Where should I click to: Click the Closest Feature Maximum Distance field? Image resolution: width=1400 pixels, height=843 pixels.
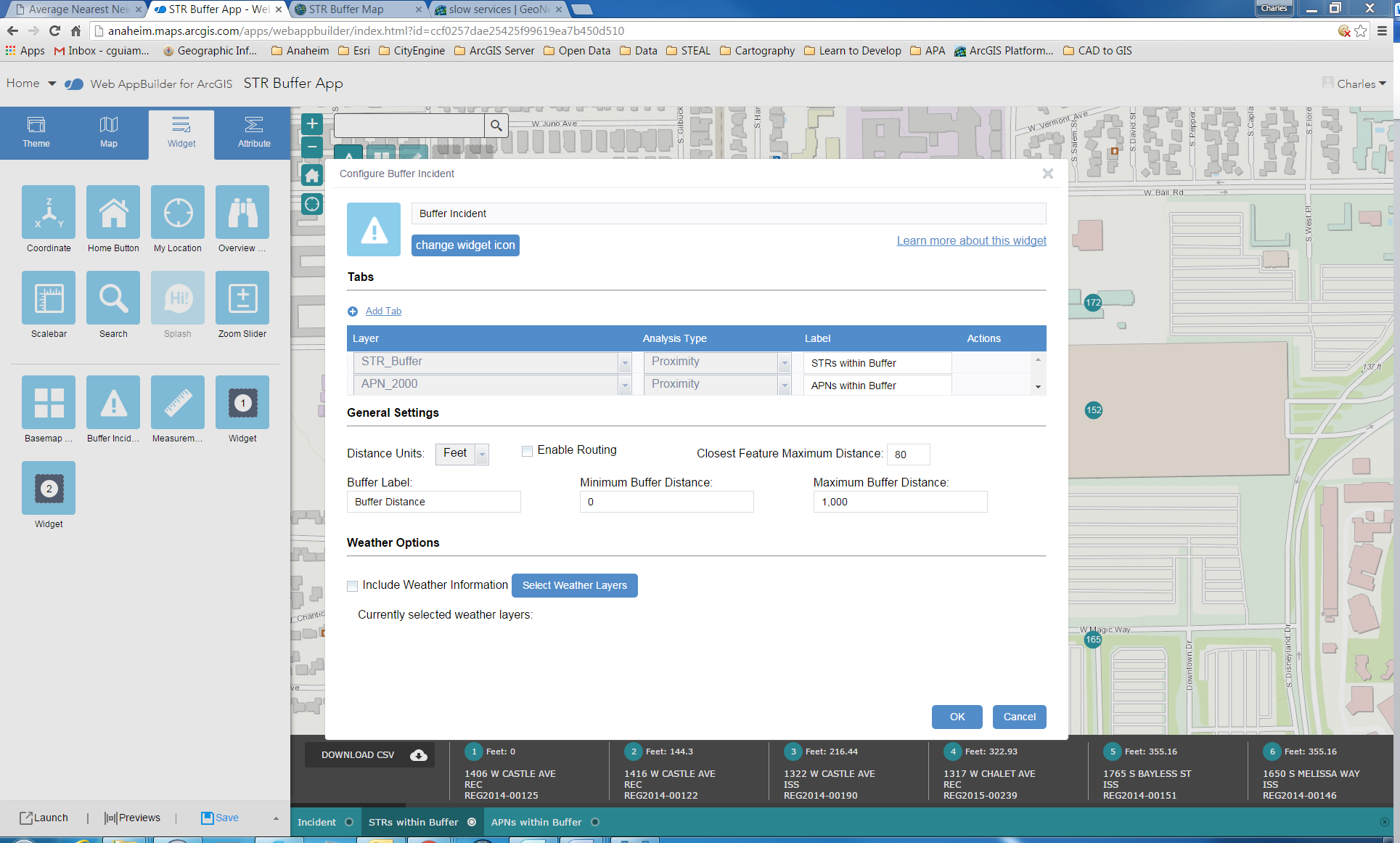pyautogui.click(x=909, y=455)
